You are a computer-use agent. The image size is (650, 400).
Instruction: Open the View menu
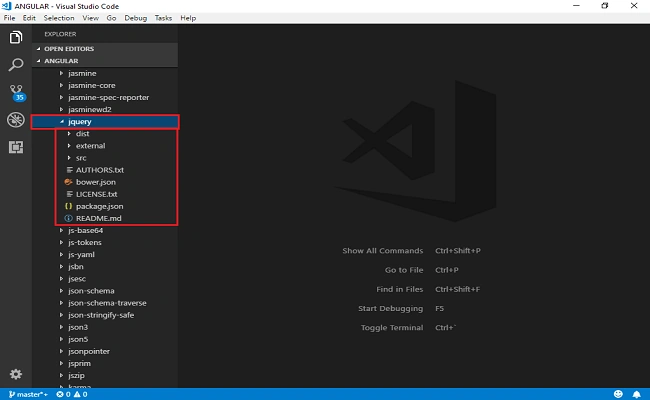pyautogui.click(x=90, y=18)
